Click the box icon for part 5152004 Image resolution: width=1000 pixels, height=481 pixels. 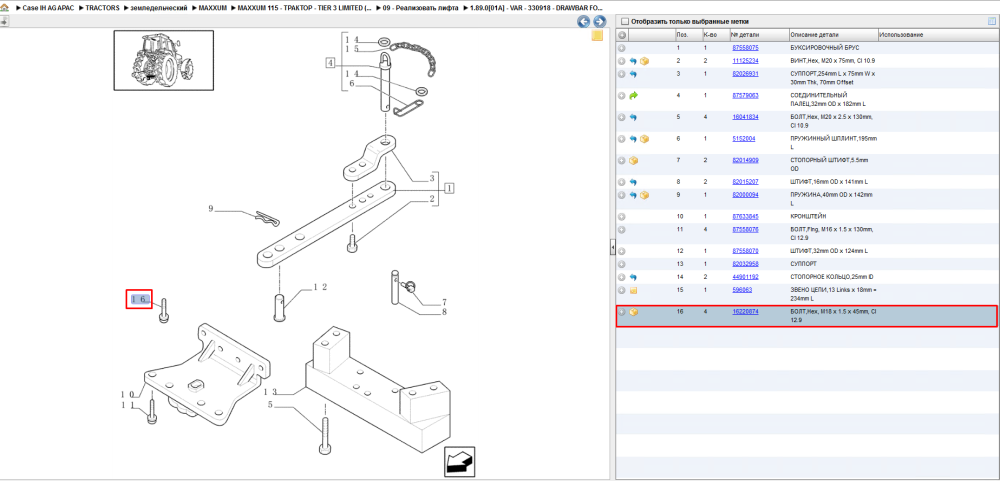point(645,138)
